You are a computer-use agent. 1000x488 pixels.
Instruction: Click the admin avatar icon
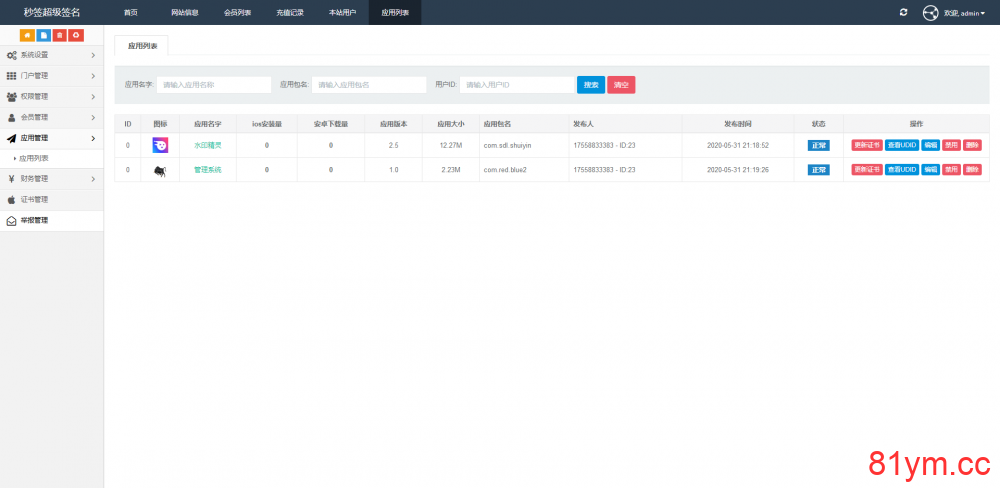930,13
